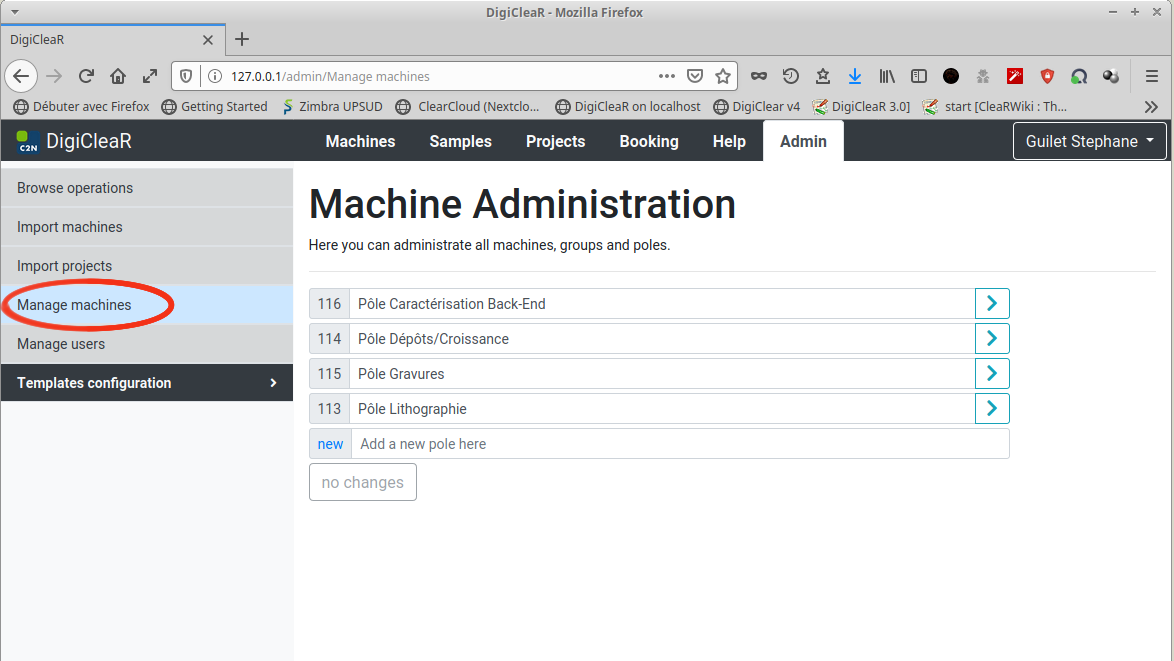Switch to the Samples tab

click(460, 142)
